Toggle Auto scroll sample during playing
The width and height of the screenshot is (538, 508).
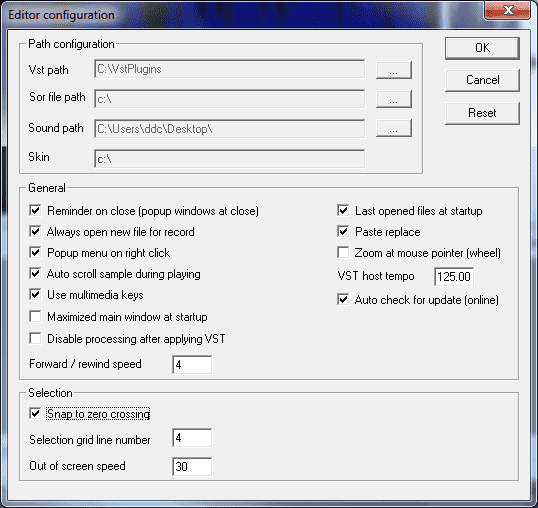tap(35, 273)
